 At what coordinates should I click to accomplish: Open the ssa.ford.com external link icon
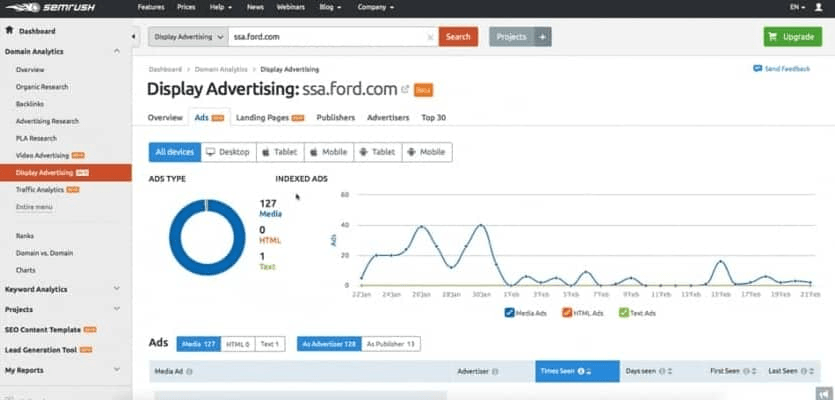(405, 89)
